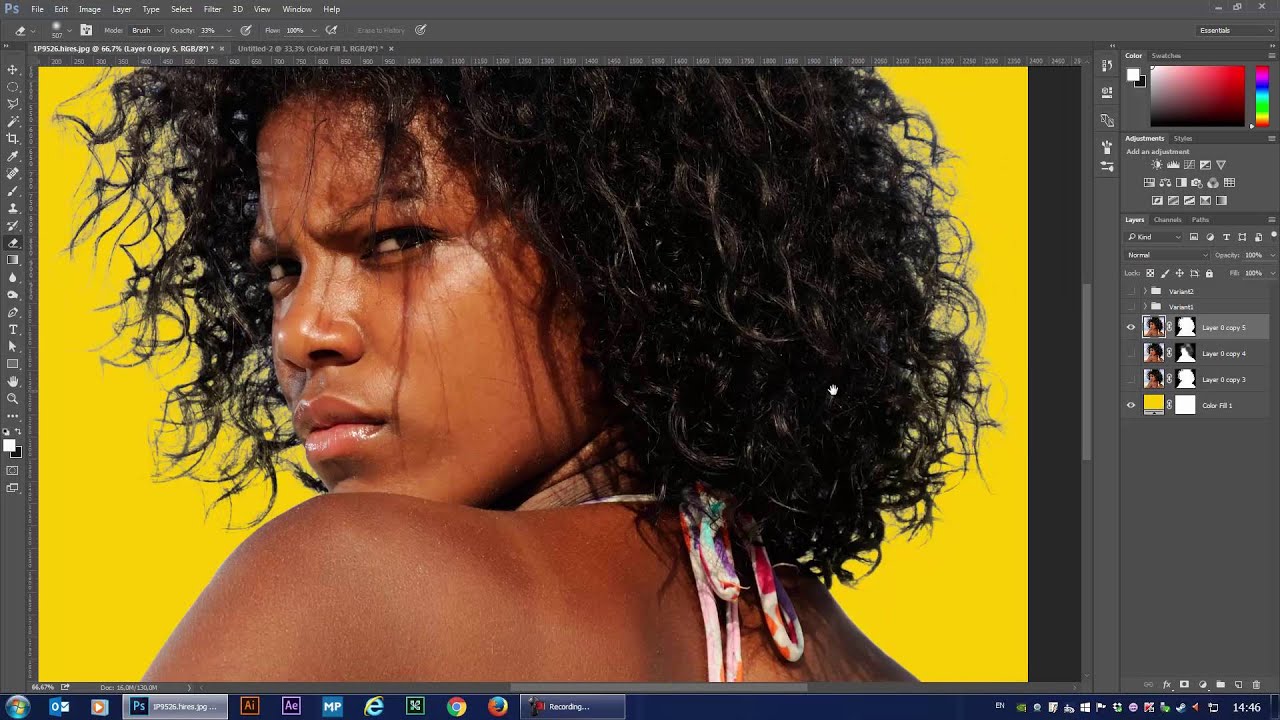1280x720 pixels.
Task: Select the Hand tool
Action: (x=13, y=381)
